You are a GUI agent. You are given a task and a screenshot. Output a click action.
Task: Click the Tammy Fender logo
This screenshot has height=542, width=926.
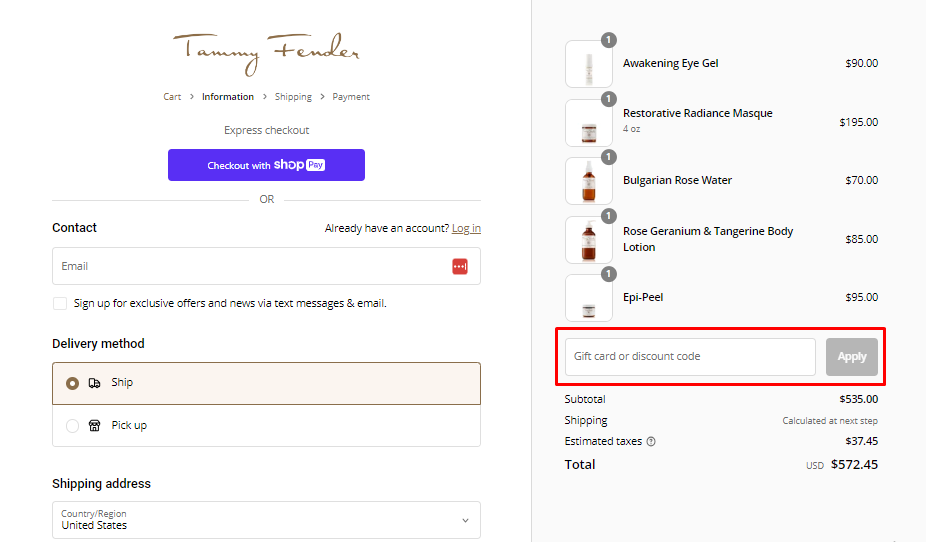tap(266, 54)
